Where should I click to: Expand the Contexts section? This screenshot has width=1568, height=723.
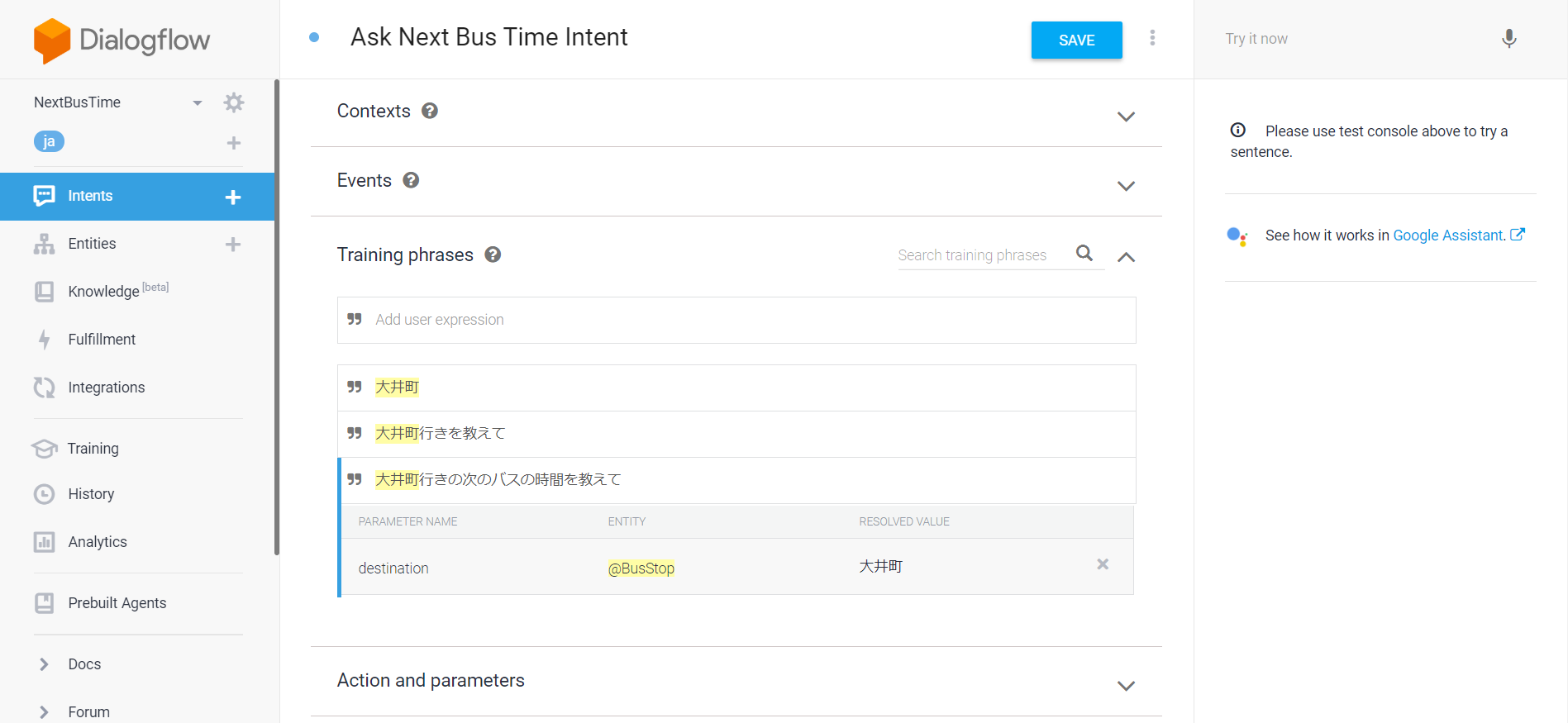(x=1125, y=117)
